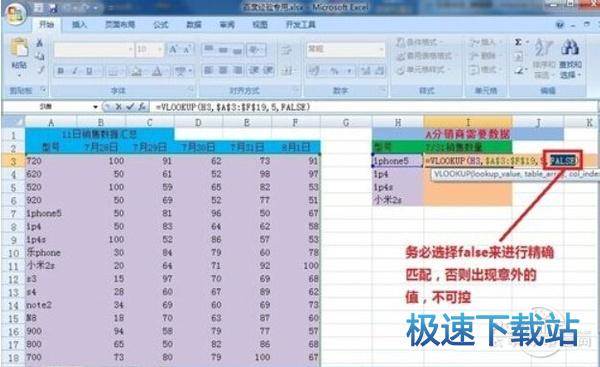Image resolution: width=600 pixels, height=367 pixels.
Task: Apply the Fill Color bucket
Action: click(x=136, y=71)
